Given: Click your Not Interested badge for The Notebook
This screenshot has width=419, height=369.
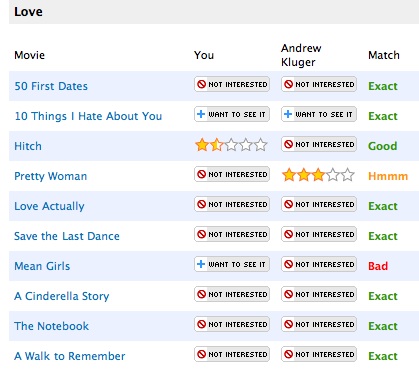Looking at the screenshot, I should coord(232,324).
